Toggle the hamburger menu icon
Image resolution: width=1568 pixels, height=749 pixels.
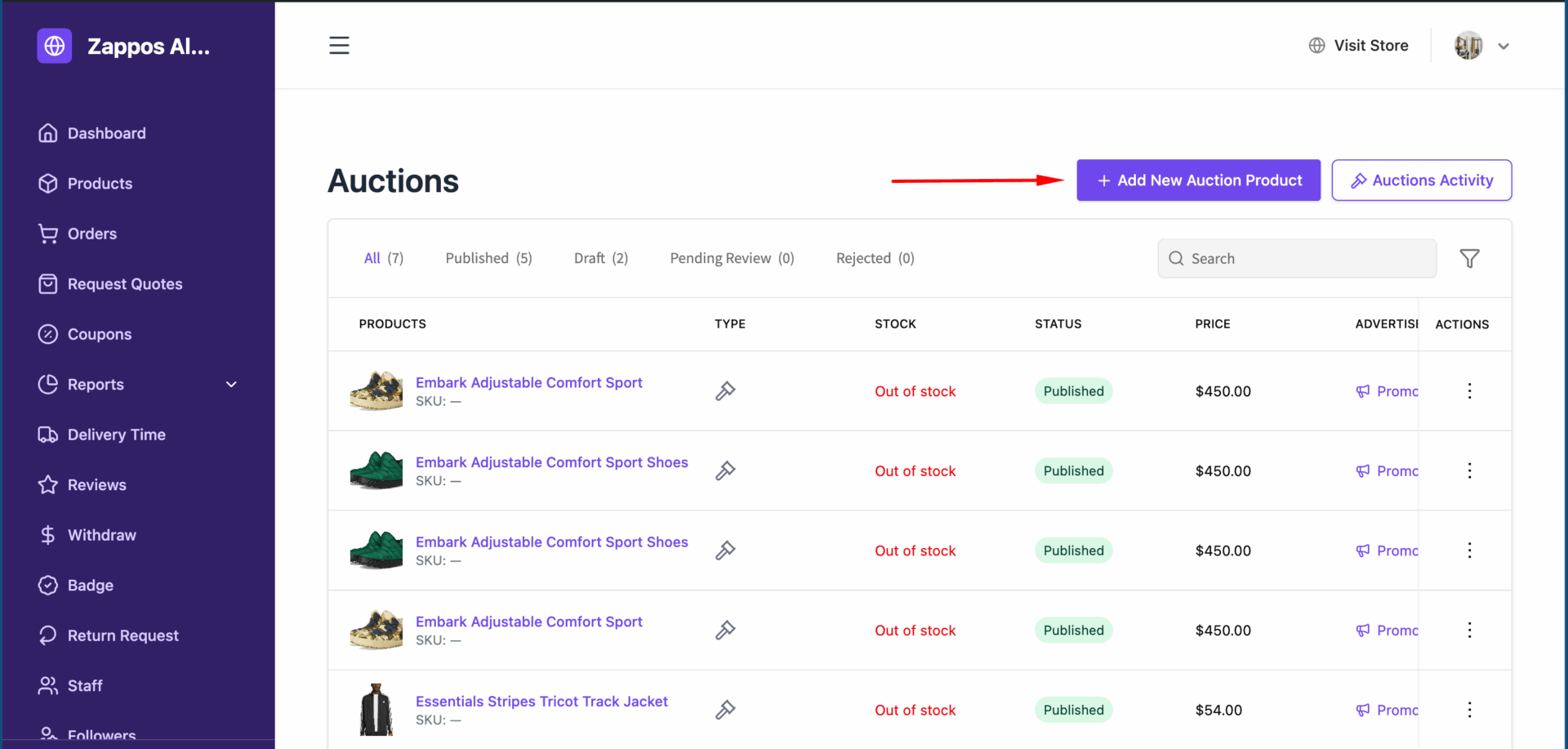tap(339, 46)
